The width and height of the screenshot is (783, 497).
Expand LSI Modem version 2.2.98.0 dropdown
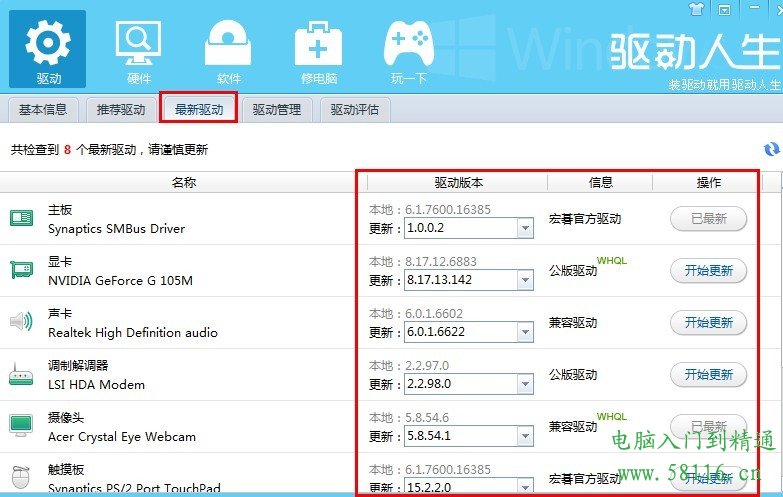coord(525,385)
